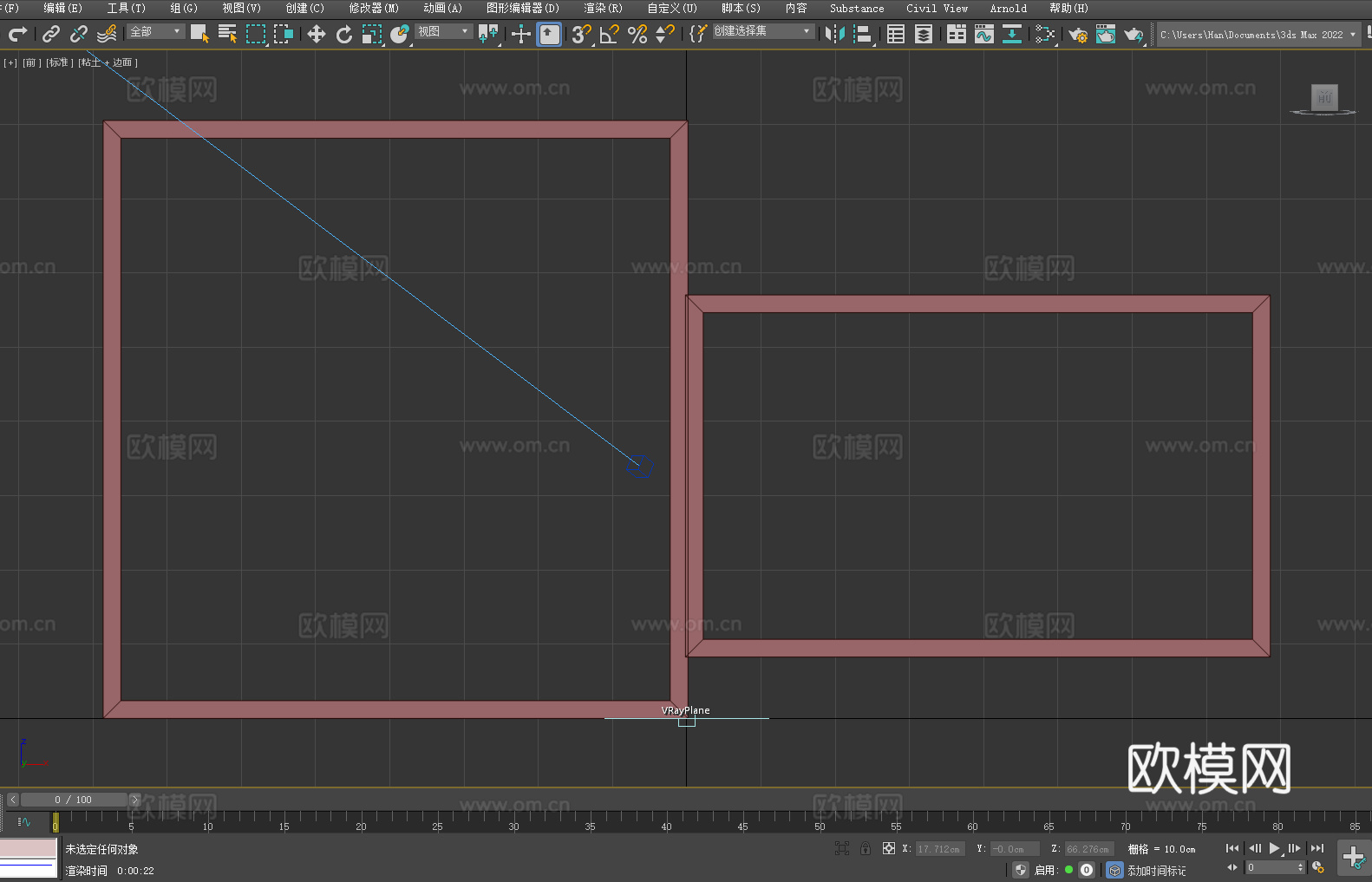Click the Select and Place tool
The width and height of the screenshot is (1372, 882).
pos(400,34)
